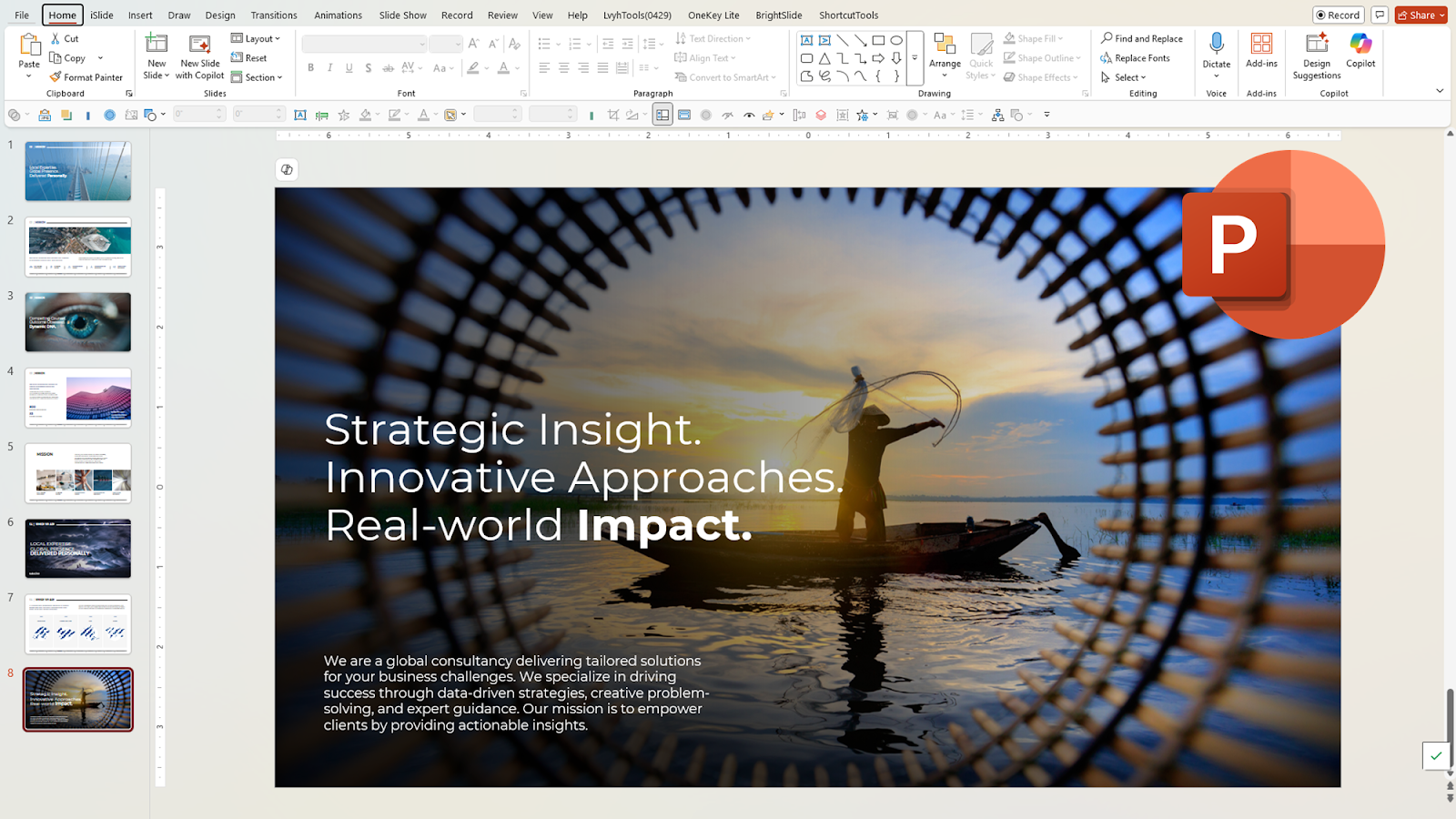Open Find and Replace
The width and height of the screenshot is (1456, 819).
point(1141,38)
